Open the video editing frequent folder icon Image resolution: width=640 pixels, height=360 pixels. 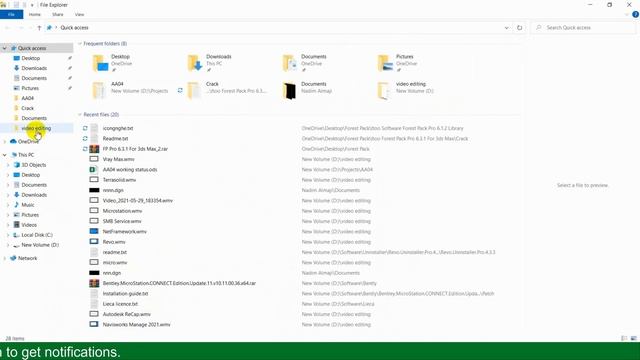pyautogui.click(x=384, y=90)
